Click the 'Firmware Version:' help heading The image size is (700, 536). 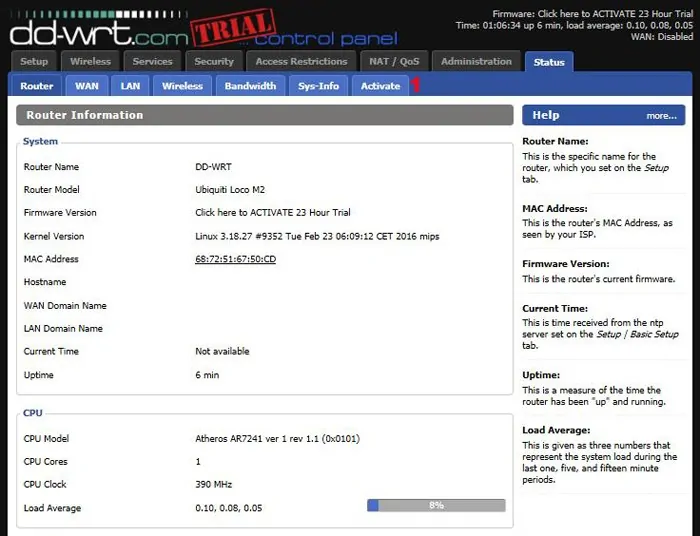(x=566, y=264)
